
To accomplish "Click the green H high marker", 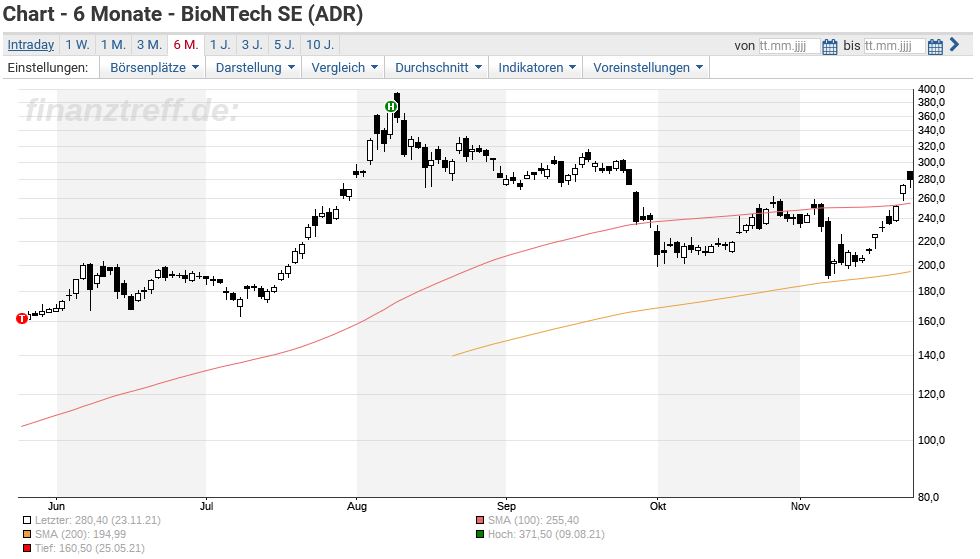I will pos(391,107).
